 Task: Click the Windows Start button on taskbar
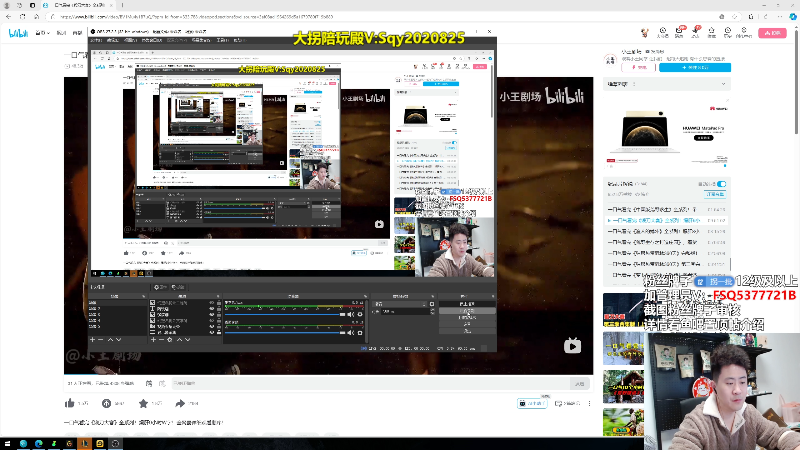click(x=7, y=443)
